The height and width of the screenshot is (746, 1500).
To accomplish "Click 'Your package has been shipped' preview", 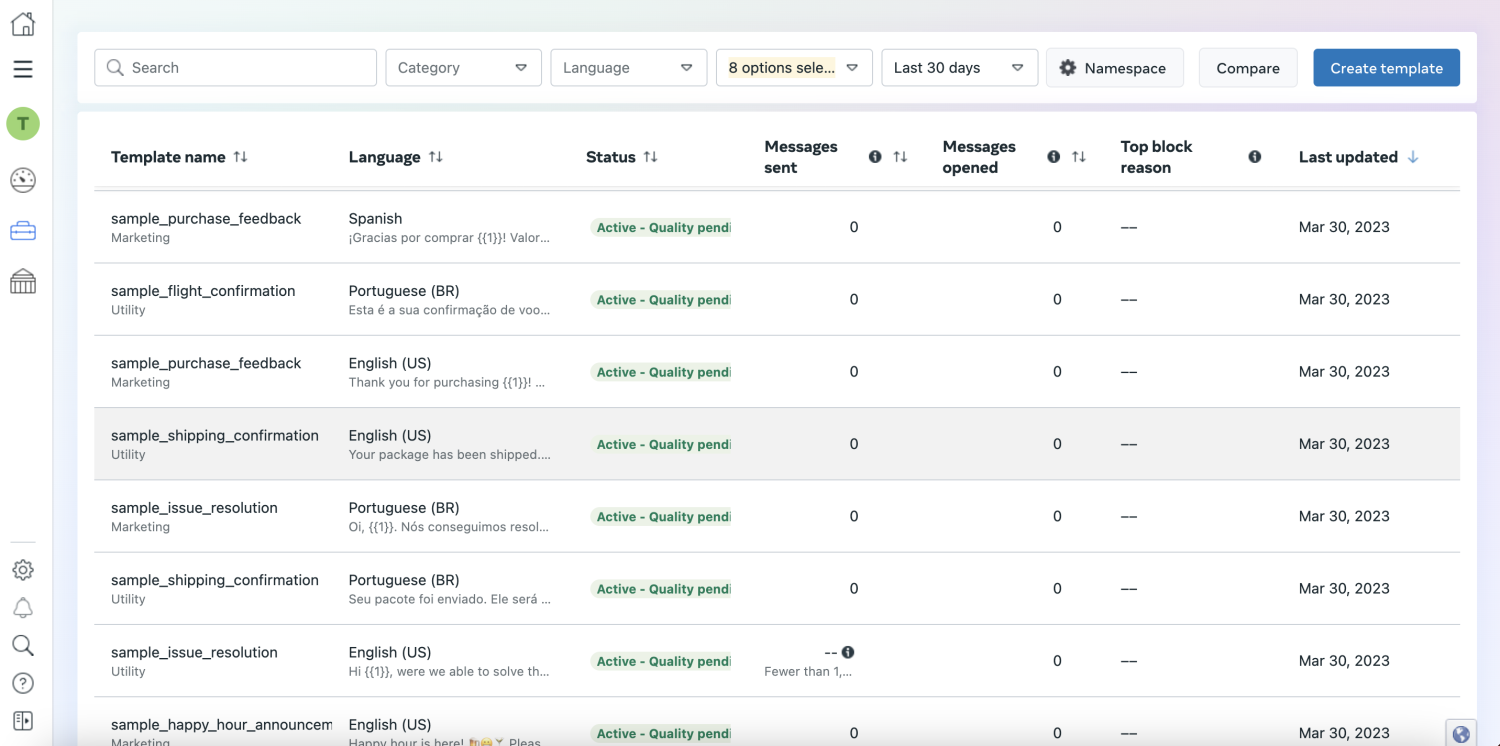I will [x=449, y=455].
